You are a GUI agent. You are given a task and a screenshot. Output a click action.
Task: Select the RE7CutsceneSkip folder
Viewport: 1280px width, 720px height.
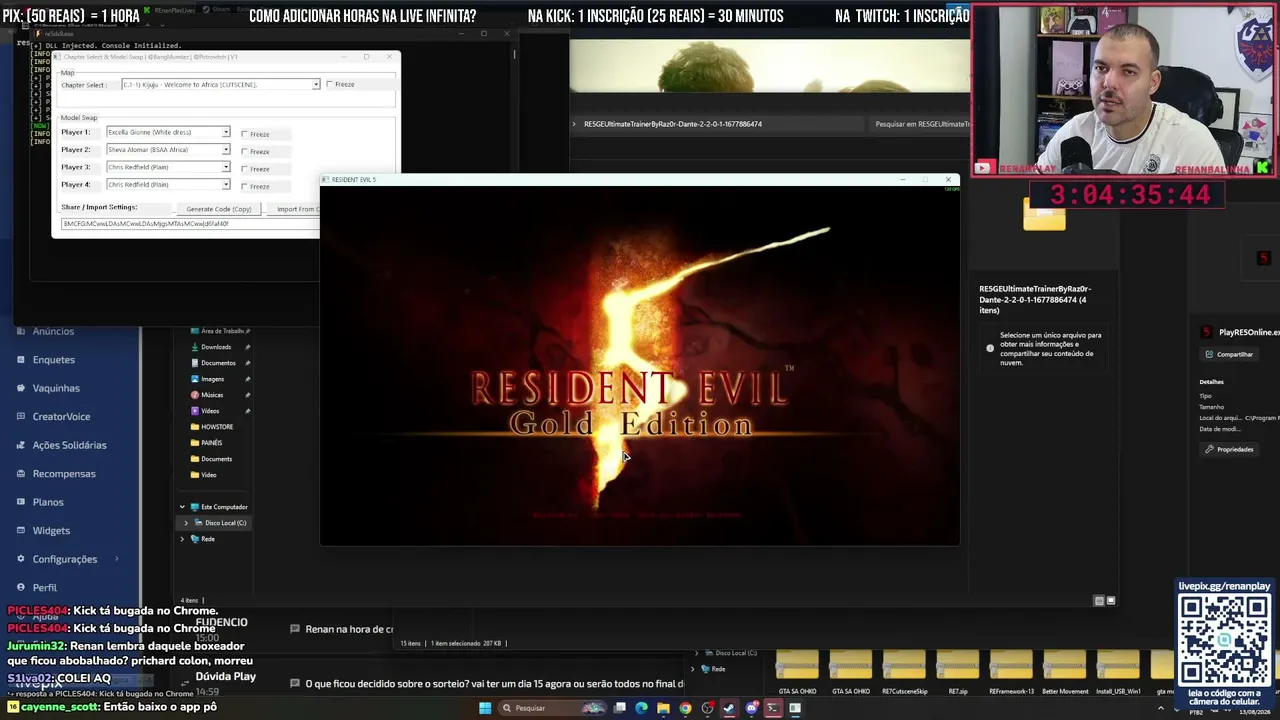point(905,670)
